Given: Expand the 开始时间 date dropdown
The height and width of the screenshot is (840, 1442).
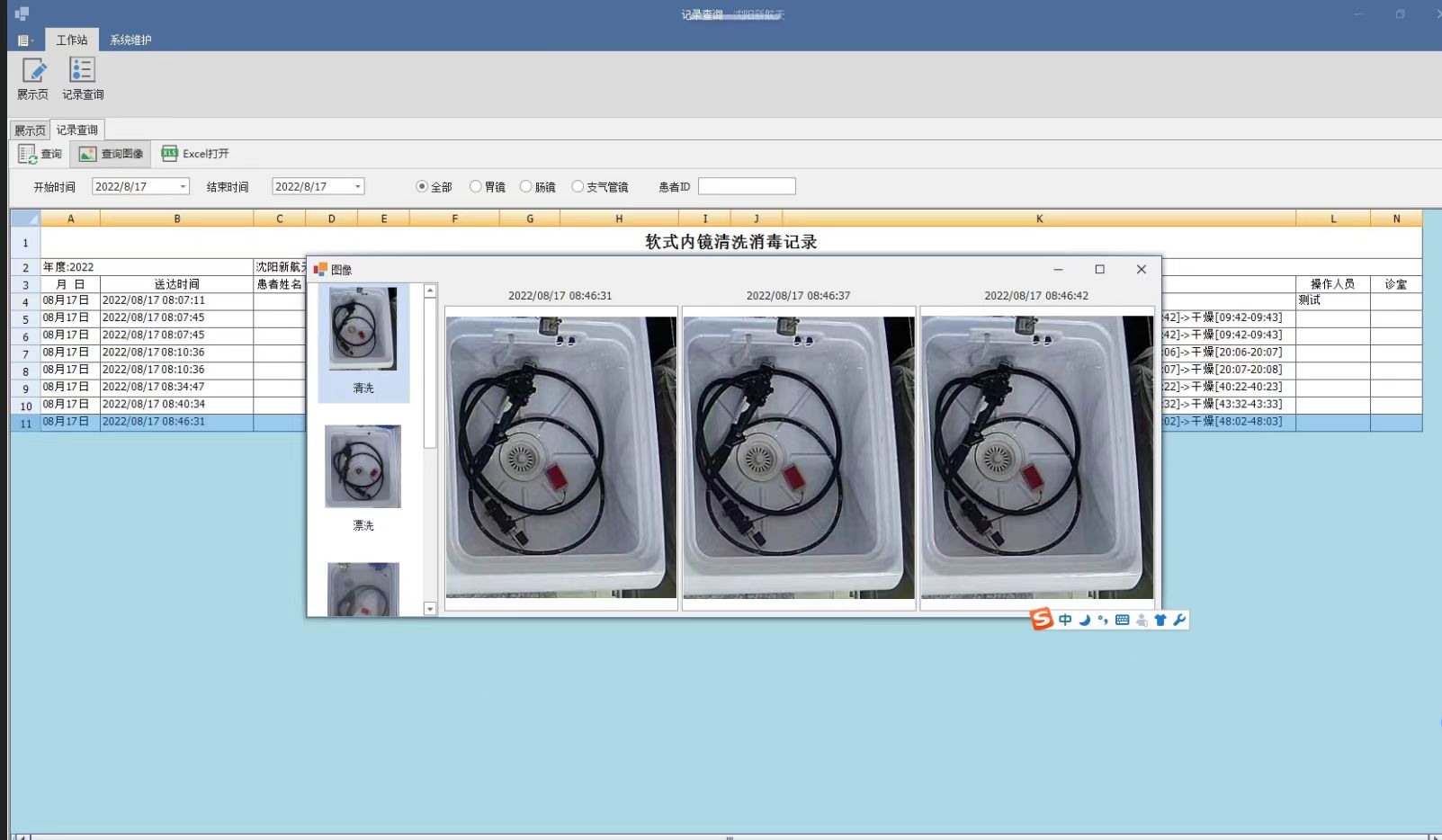Looking at the screenshot, I should (183, 187).
